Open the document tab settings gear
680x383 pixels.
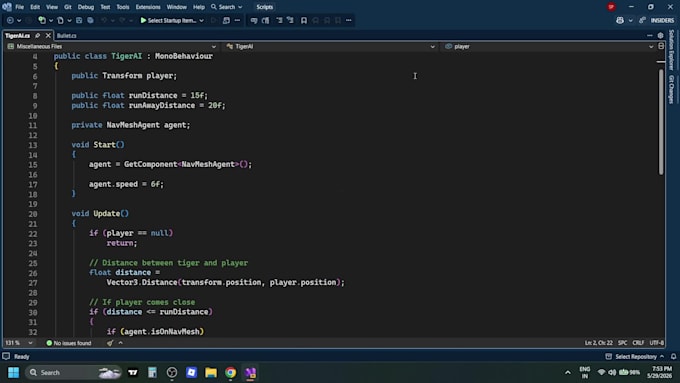pyautogui.click(x=660, y=36)
